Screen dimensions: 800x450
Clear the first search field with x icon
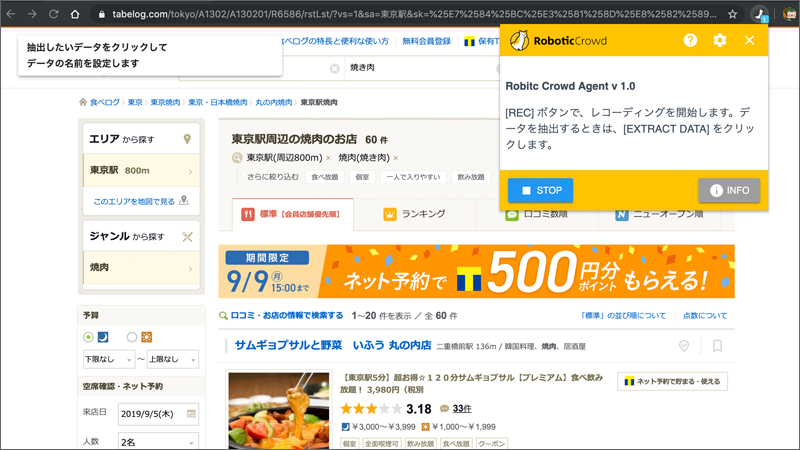335,68
